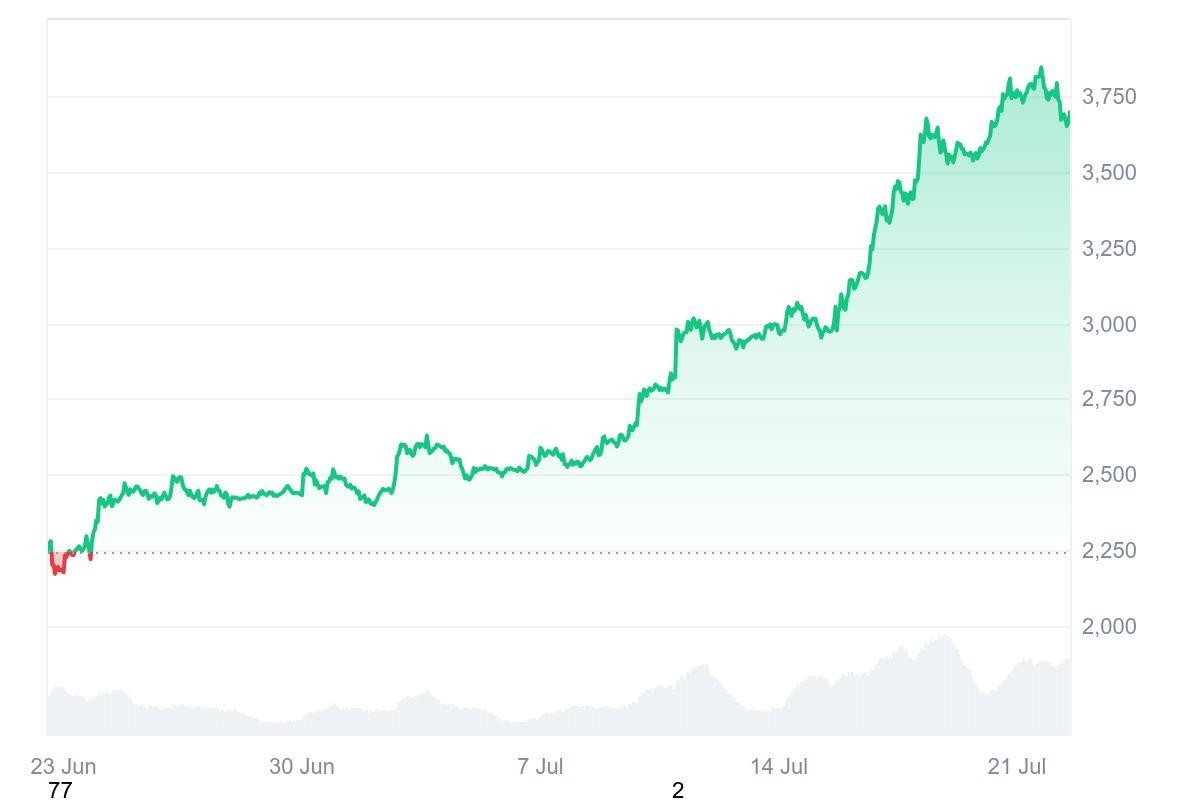Select the 3,250 price axis label

[x=1109, y=249]
